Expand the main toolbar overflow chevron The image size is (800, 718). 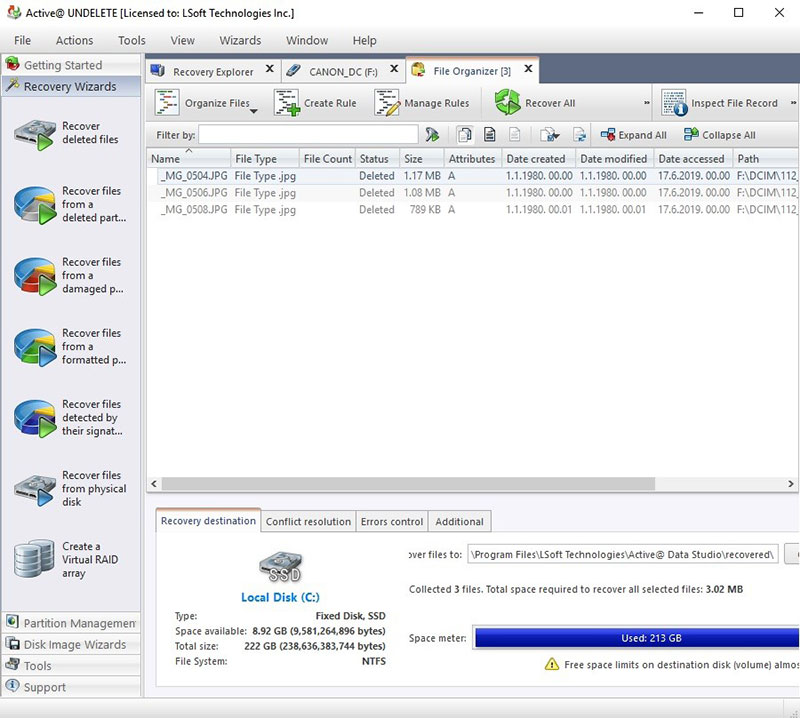click(646, 103)
